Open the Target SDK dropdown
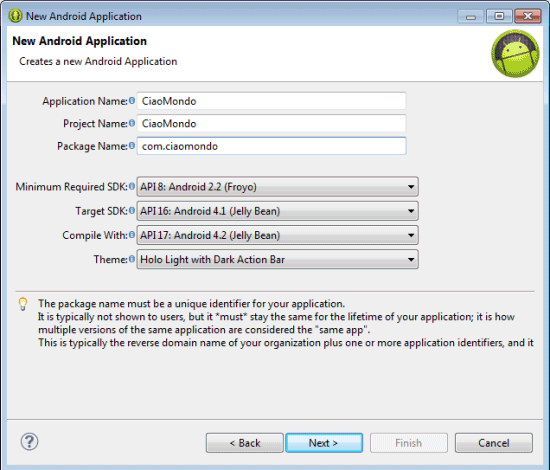 point(277,211)
